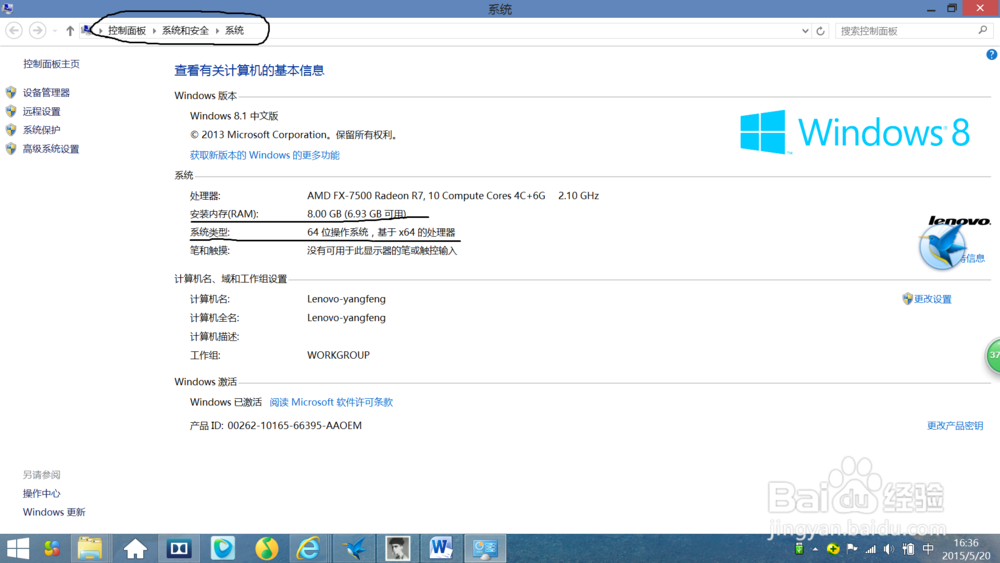The height and width of the screenshot is (563, 1000).
Task: Refresh the address bar view
Action: click(821, 31)
